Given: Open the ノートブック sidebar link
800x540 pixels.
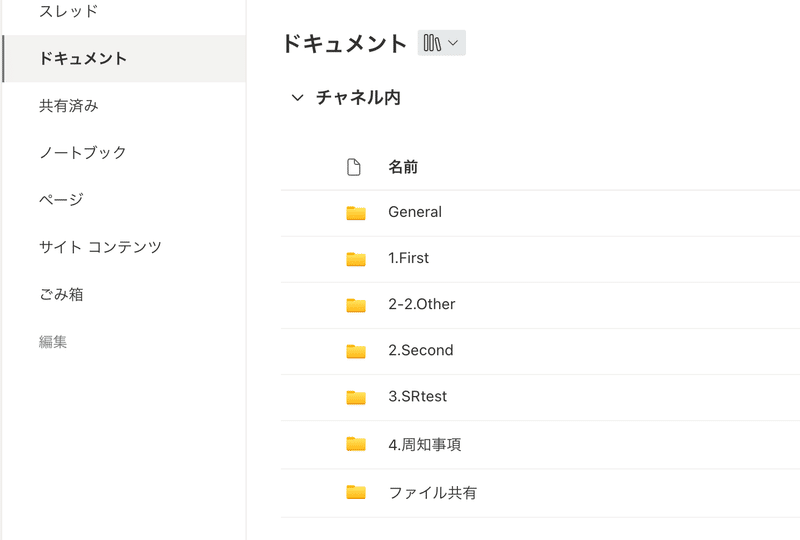Looking at the screenshot, I should [x=83, y=152].
